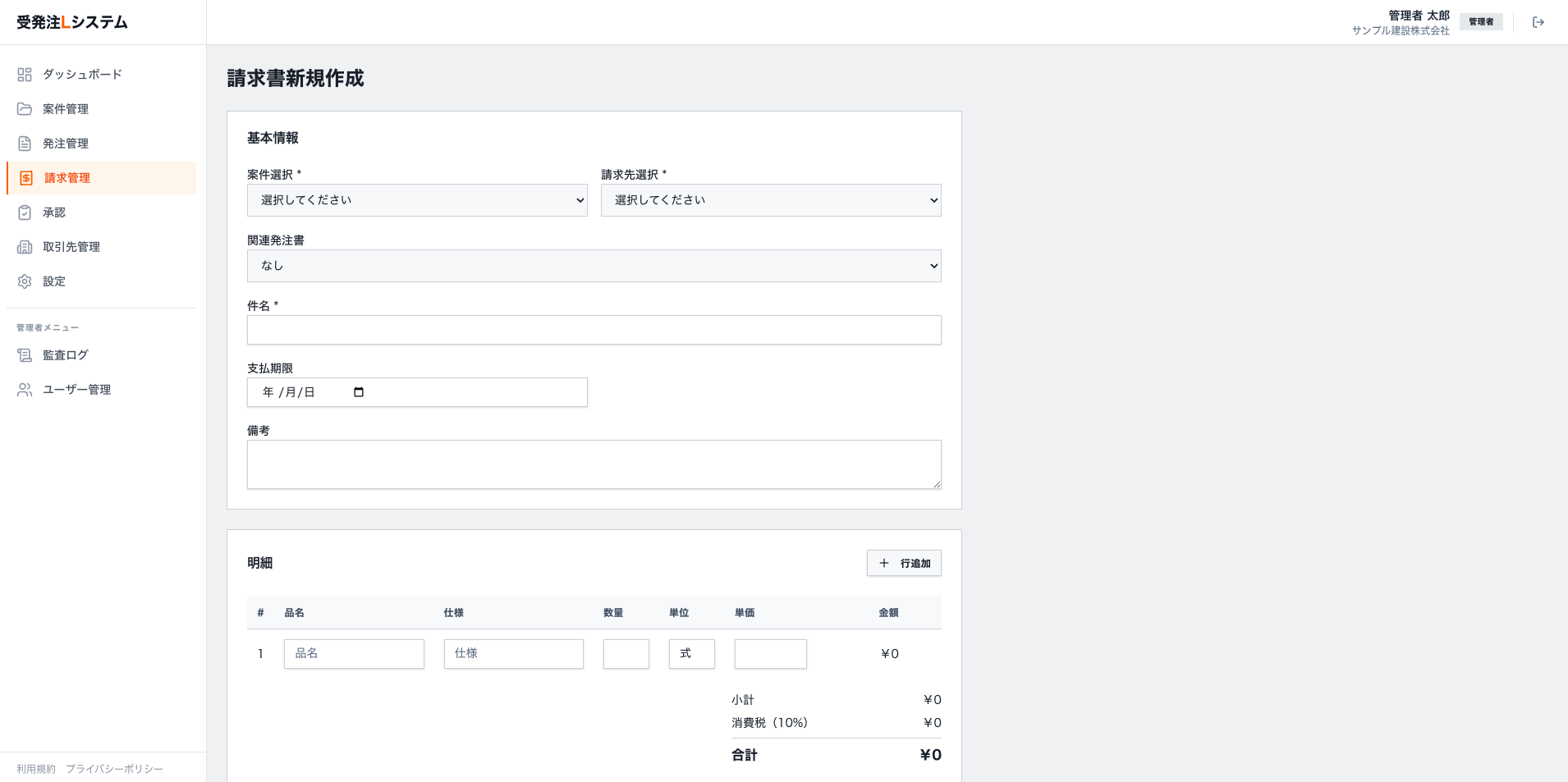
Task: Click the 合計 total label
Action: (745, 755)
